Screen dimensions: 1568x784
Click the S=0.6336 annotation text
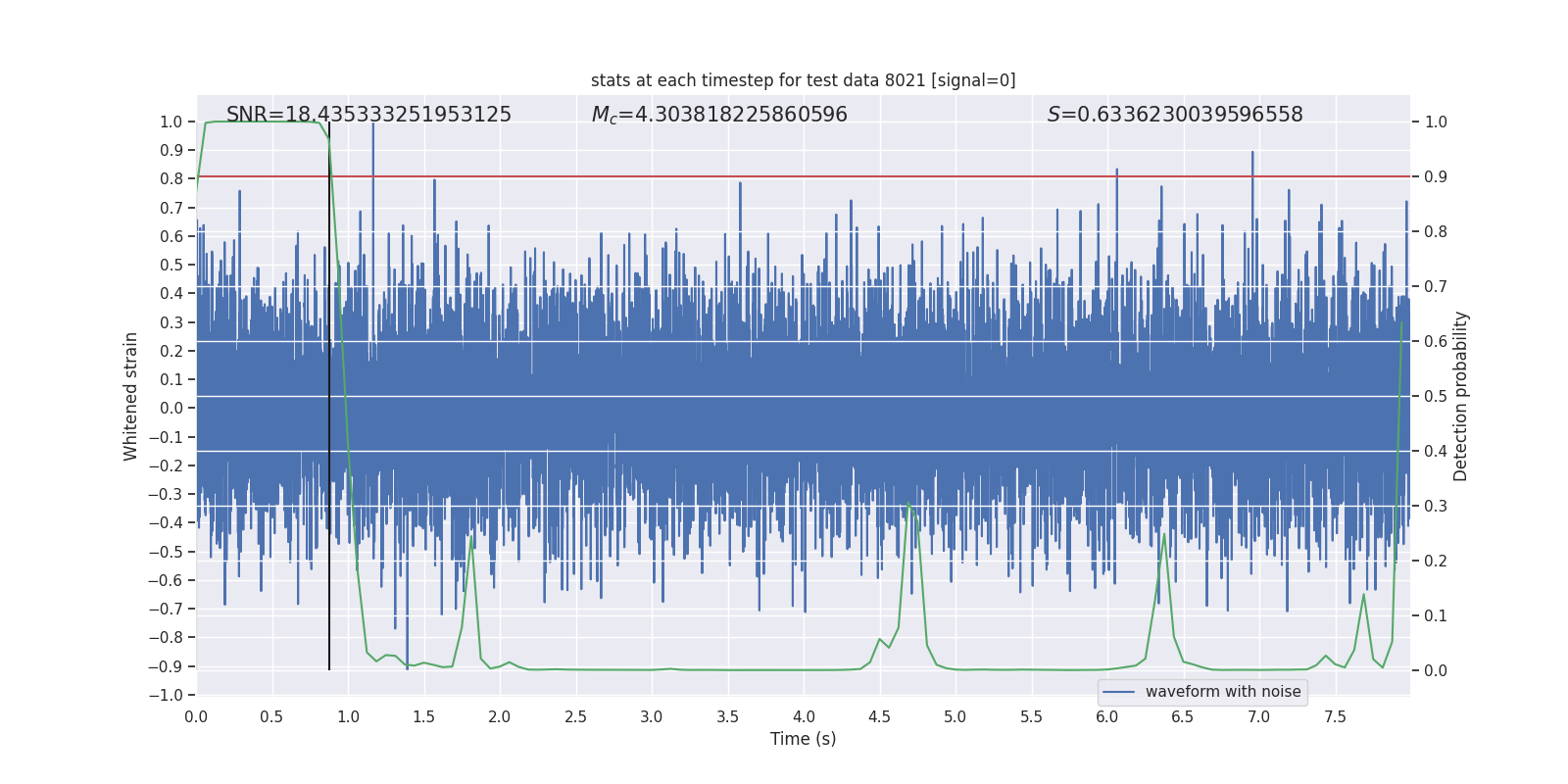pyautogui.click(x=1175, y=115)
